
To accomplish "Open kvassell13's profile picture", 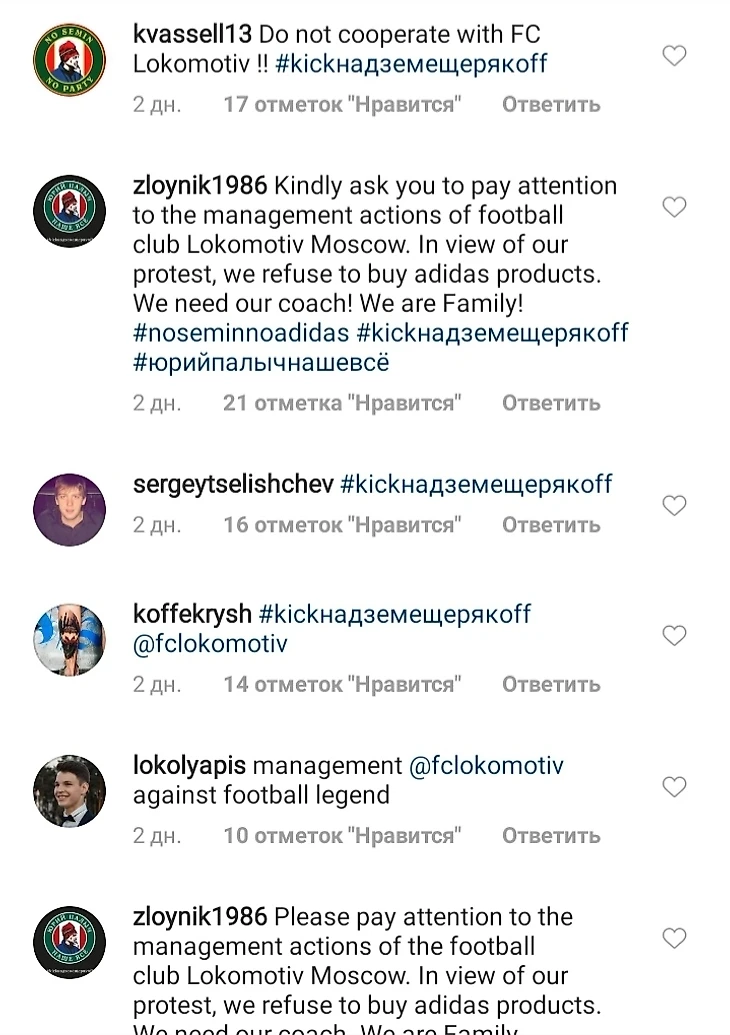I will click(x=69, y=59).
